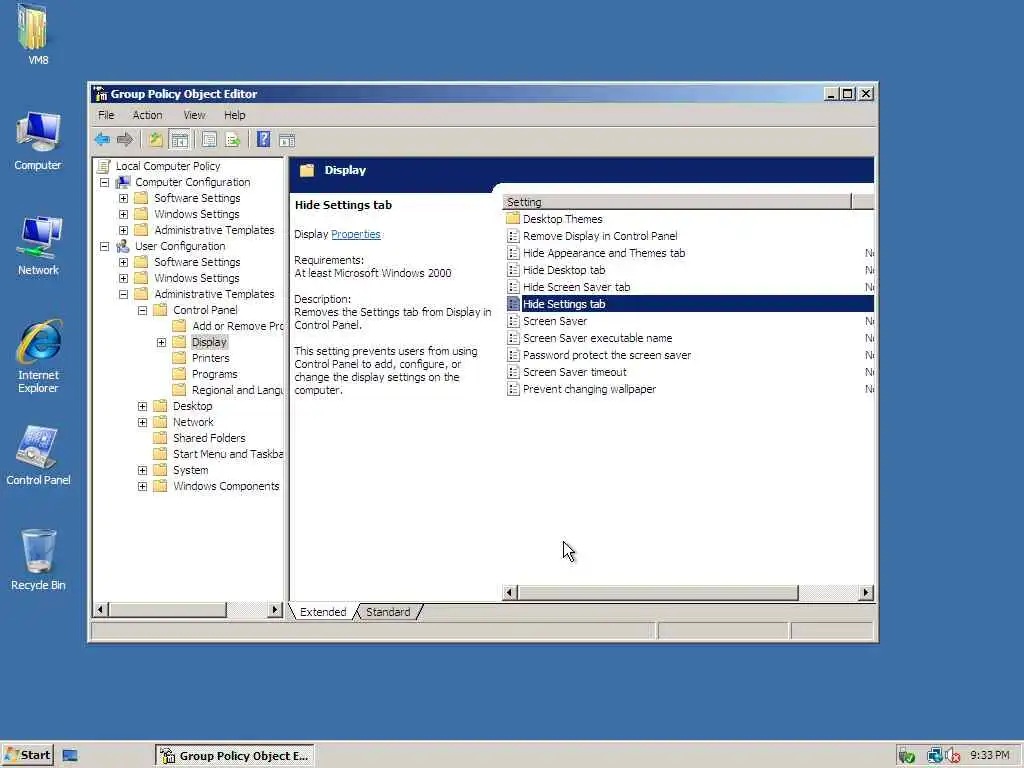Open the Action menu
The width and height of the screenshot is (1024, 768).
point(148,115)
